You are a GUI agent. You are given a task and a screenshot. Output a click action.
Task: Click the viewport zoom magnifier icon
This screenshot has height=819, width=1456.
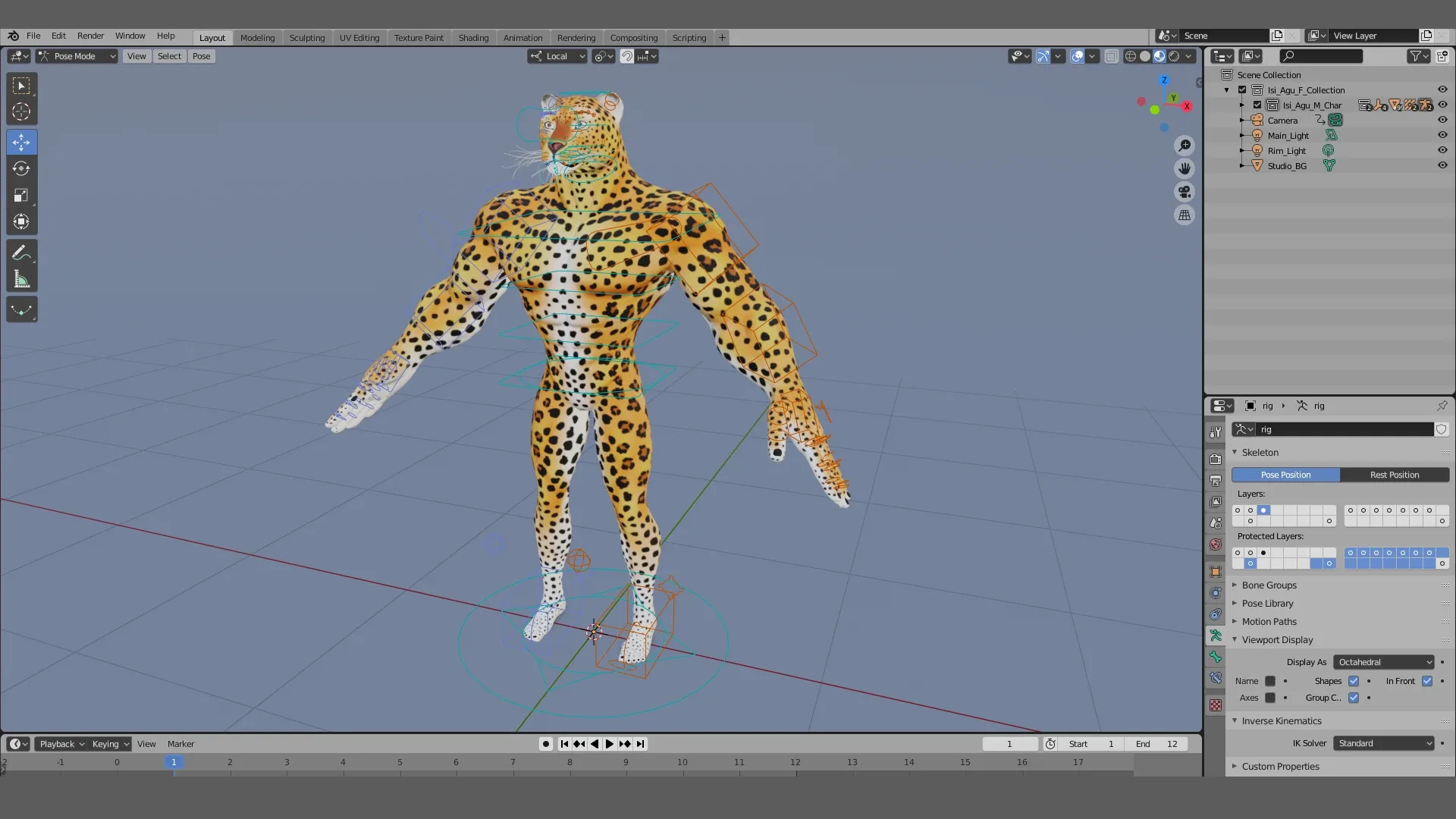click(1185, 145)
